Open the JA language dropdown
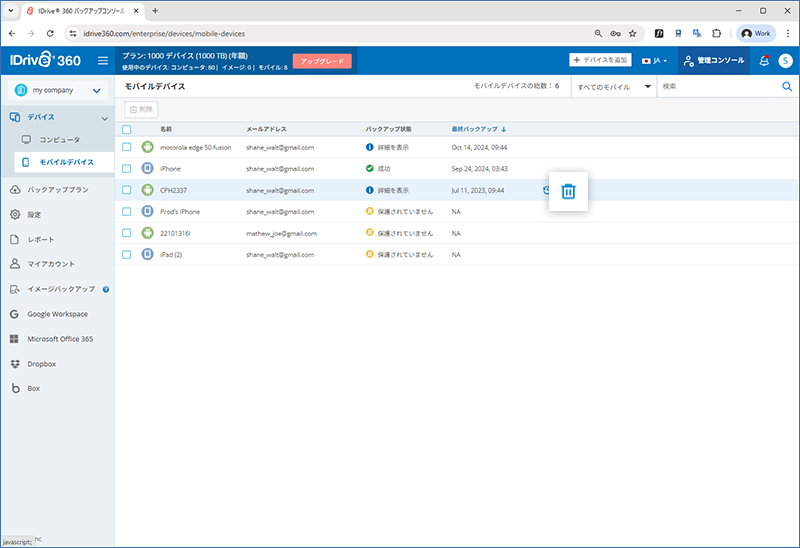Screen dimensions: 800x548 pos(655,61)
